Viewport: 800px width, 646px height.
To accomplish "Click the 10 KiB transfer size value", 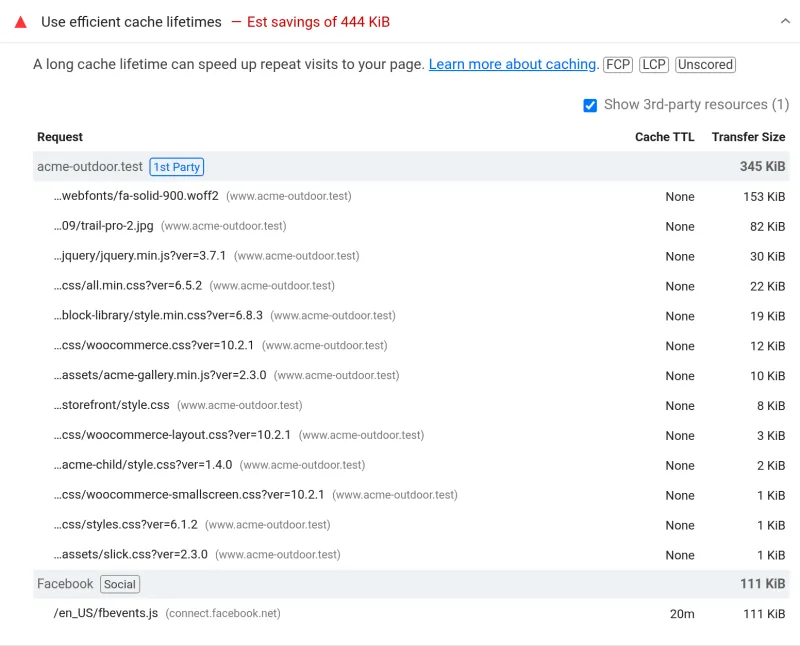I will [767, 376].
